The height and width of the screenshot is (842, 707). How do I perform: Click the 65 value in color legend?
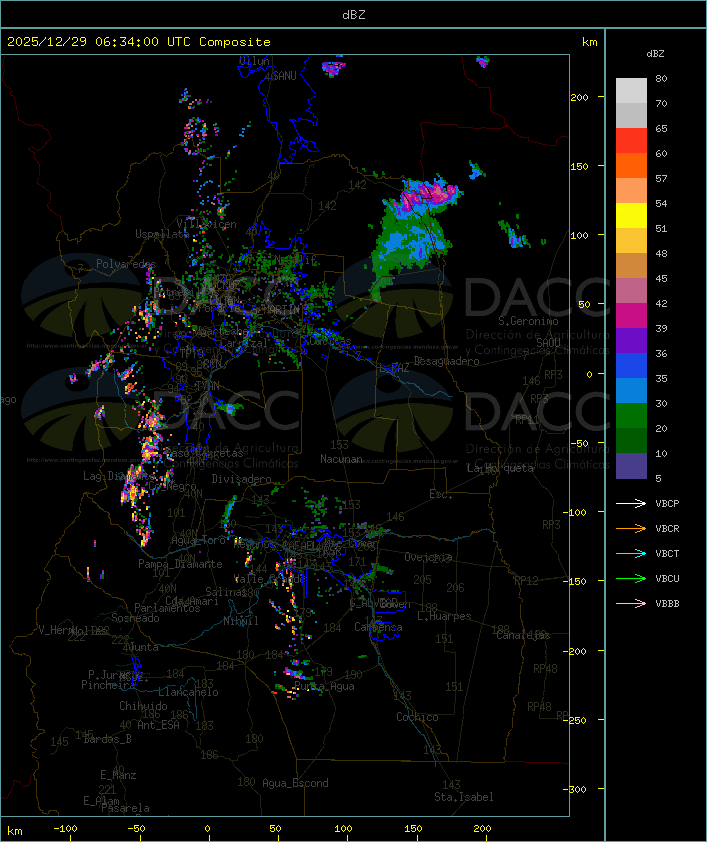661,129
